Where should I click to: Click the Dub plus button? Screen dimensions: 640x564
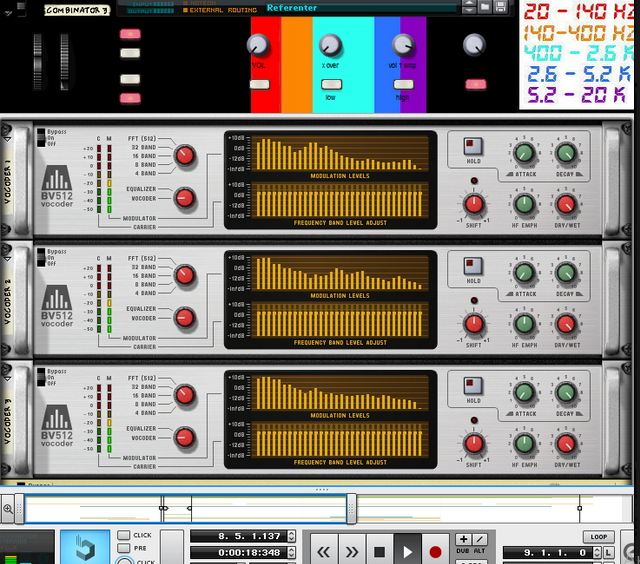point(463,539)
